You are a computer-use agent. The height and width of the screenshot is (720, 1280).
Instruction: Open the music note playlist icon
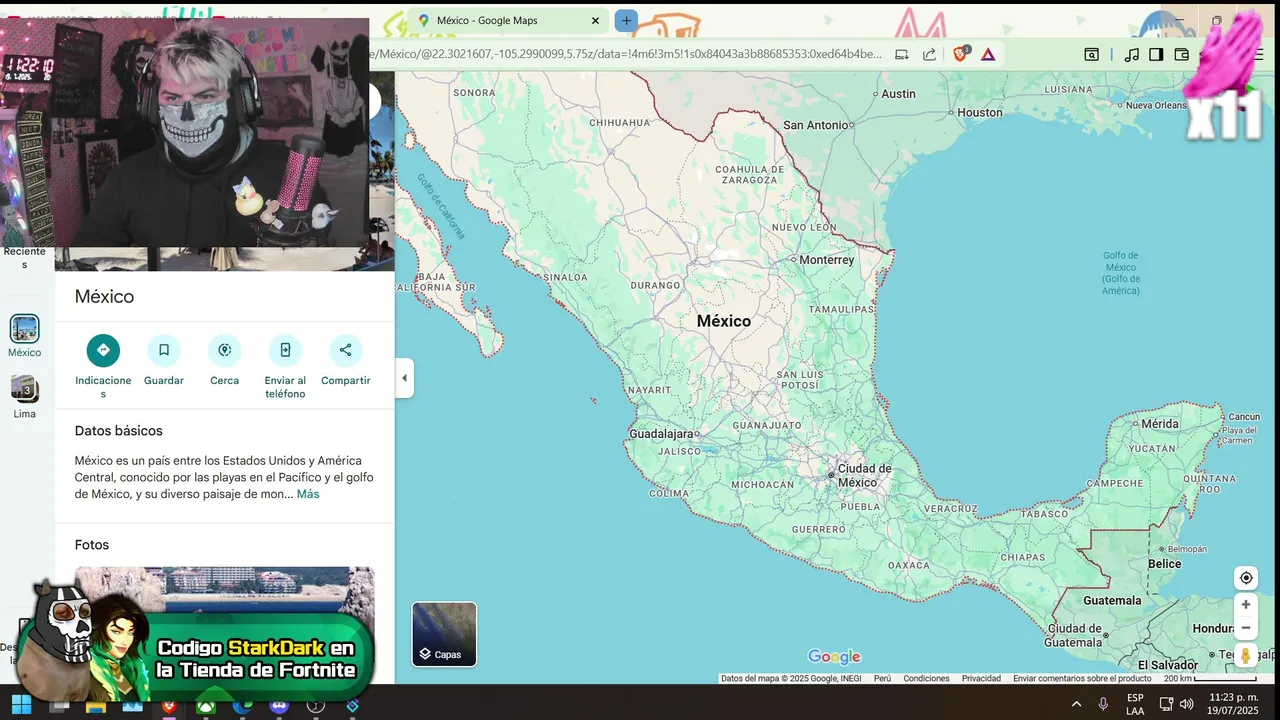[1132, 54]
